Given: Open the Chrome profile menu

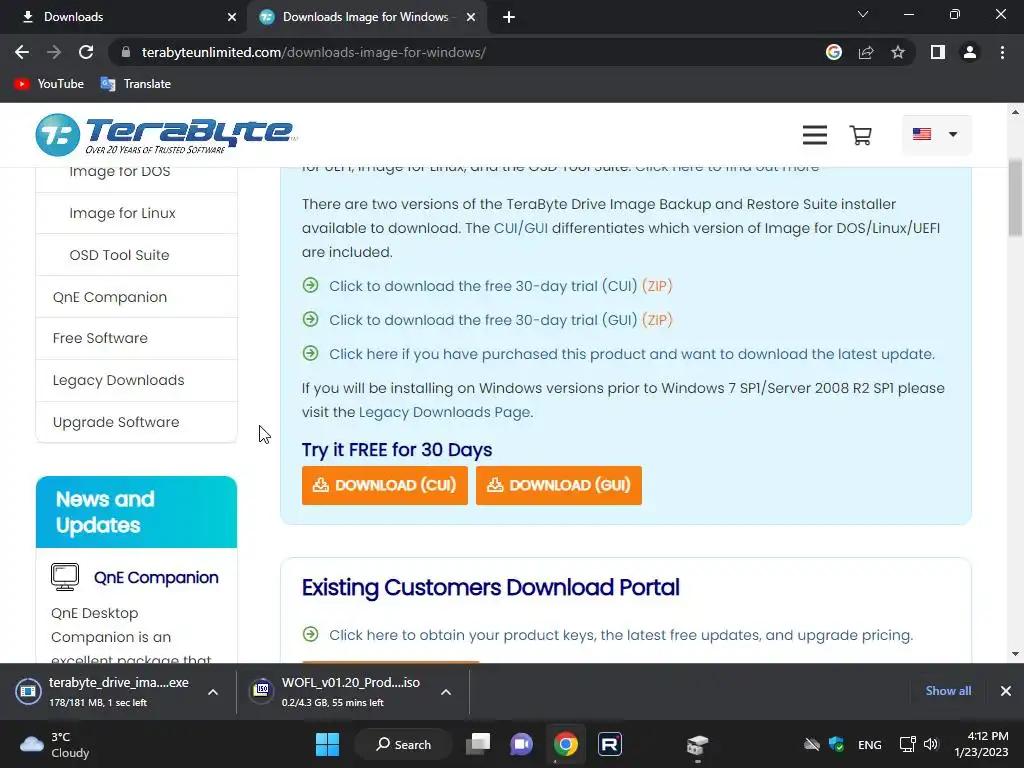Looking at the screenshot, I should point(970,52).
